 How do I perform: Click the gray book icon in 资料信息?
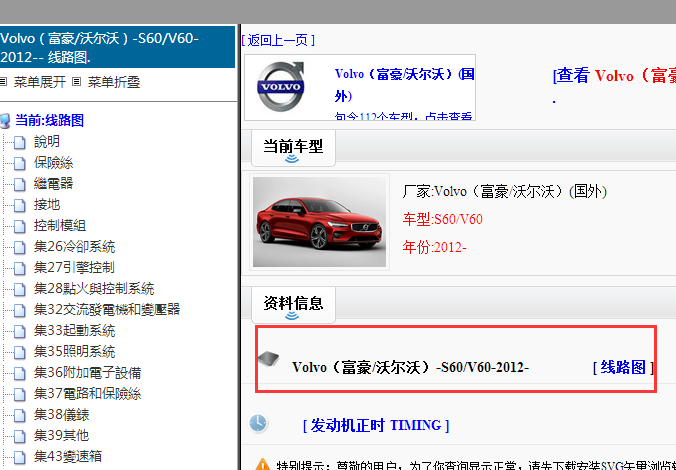[x=269, y=359]
